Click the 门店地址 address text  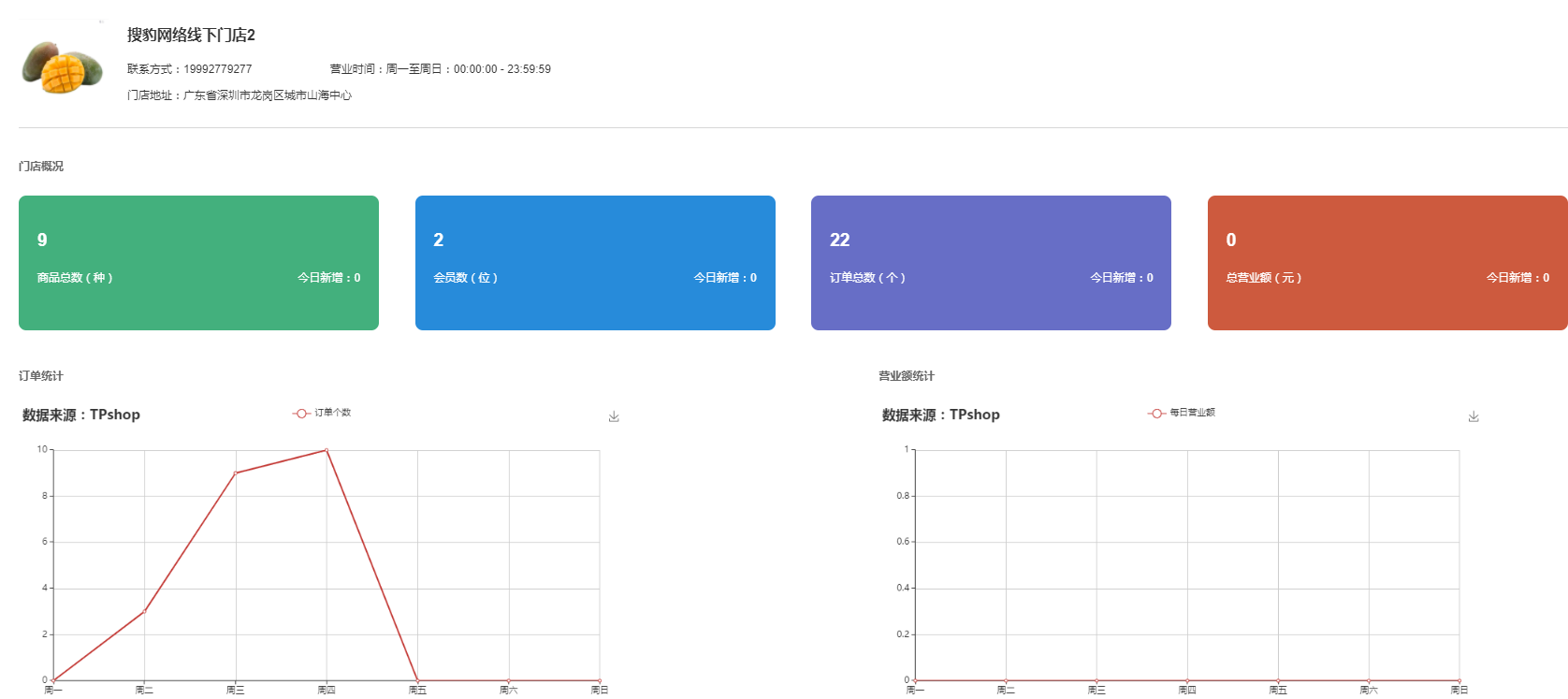click(240, 95)
